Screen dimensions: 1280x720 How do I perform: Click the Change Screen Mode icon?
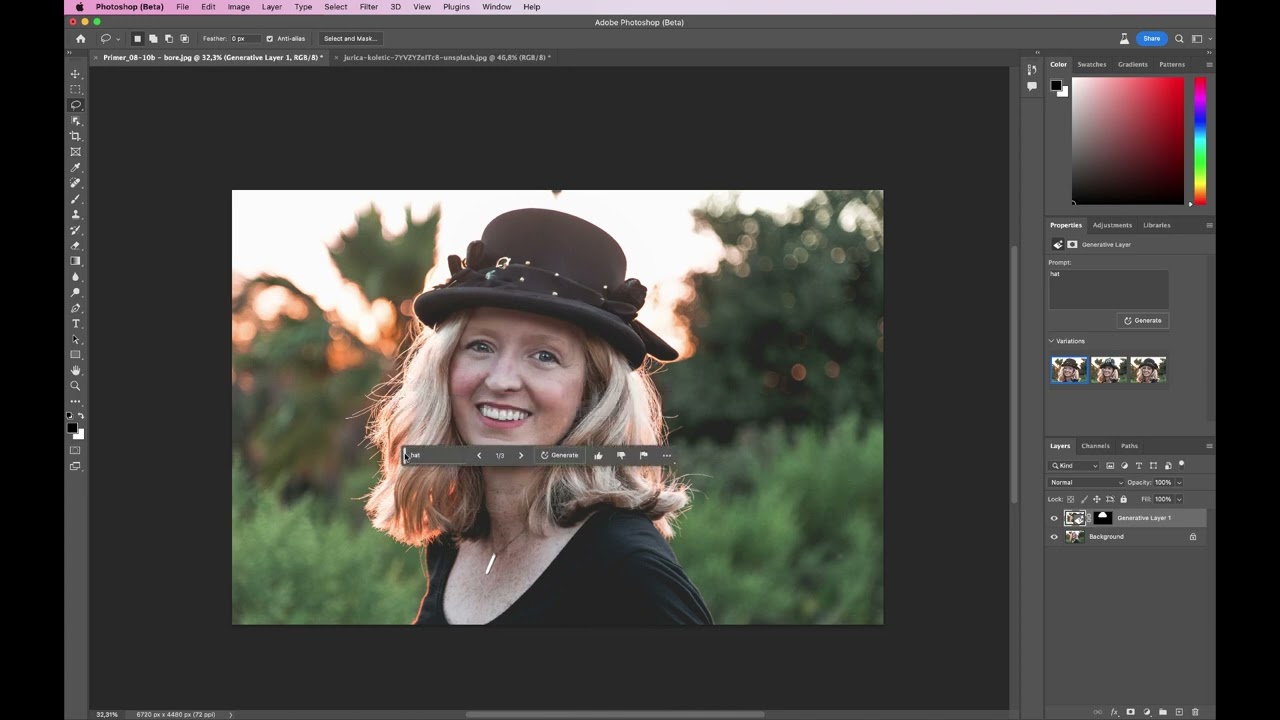point(75,466)
